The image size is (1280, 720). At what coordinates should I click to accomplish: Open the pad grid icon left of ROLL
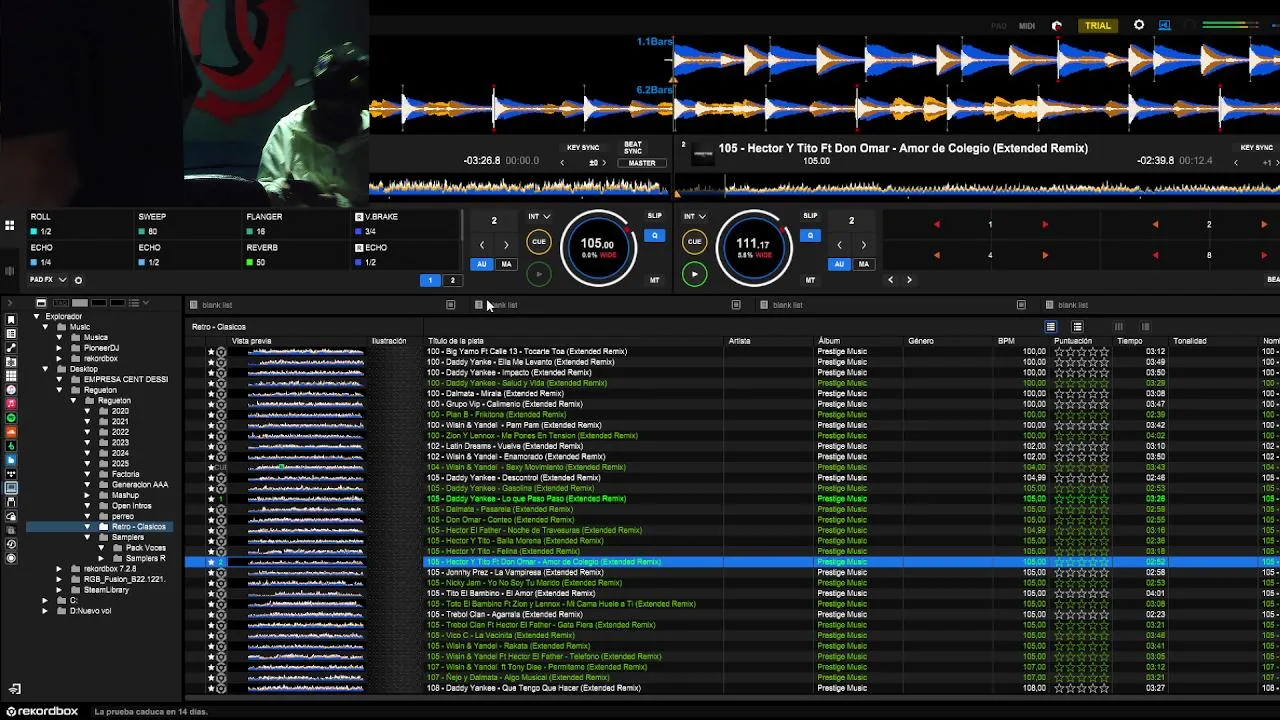[x=9, y=226]
